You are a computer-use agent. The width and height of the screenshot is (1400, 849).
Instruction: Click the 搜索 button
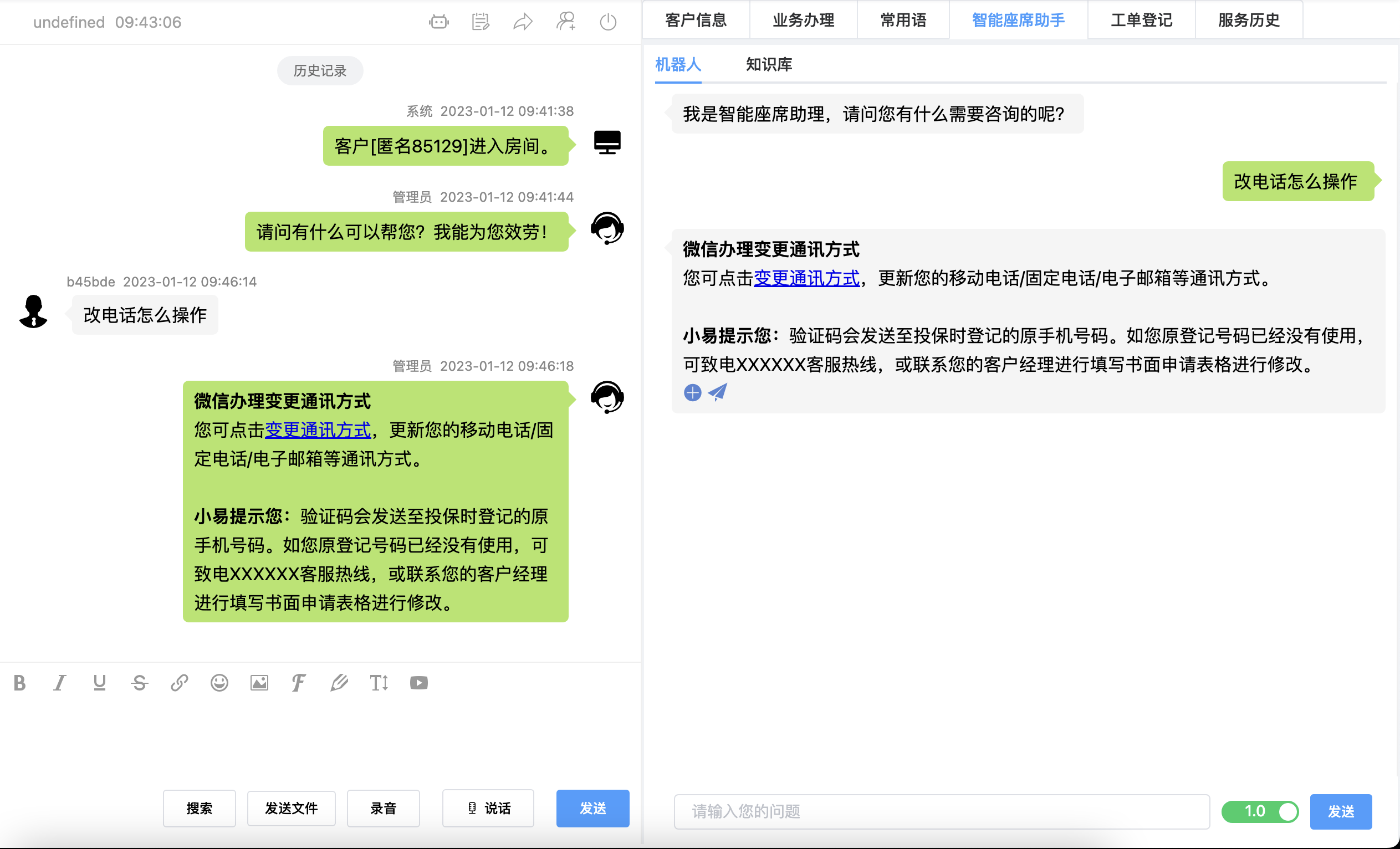[200, 808]
